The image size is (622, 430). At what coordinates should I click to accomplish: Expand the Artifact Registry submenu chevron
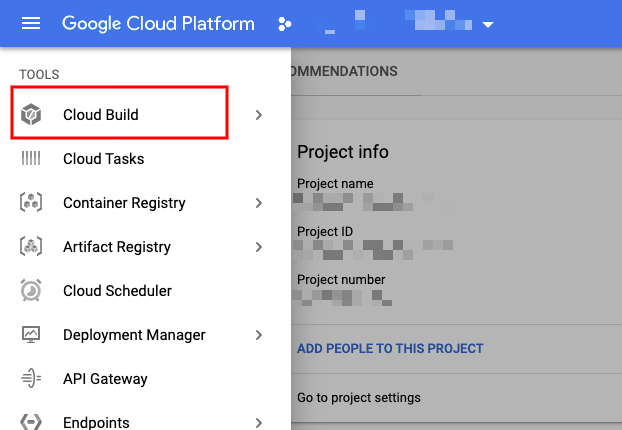pyautogui.click(x=259, y=247)
